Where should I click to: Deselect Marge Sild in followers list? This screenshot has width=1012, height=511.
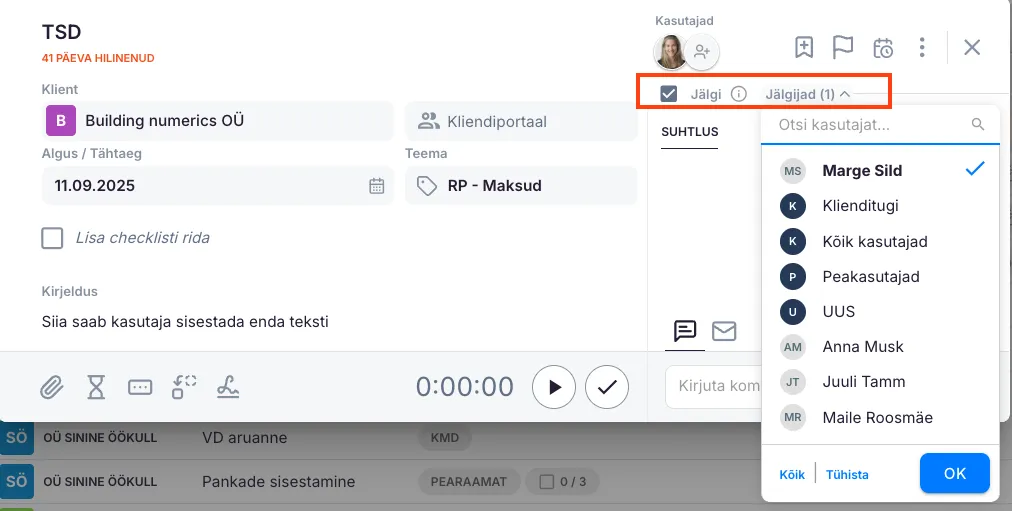(x=861, y=171)
